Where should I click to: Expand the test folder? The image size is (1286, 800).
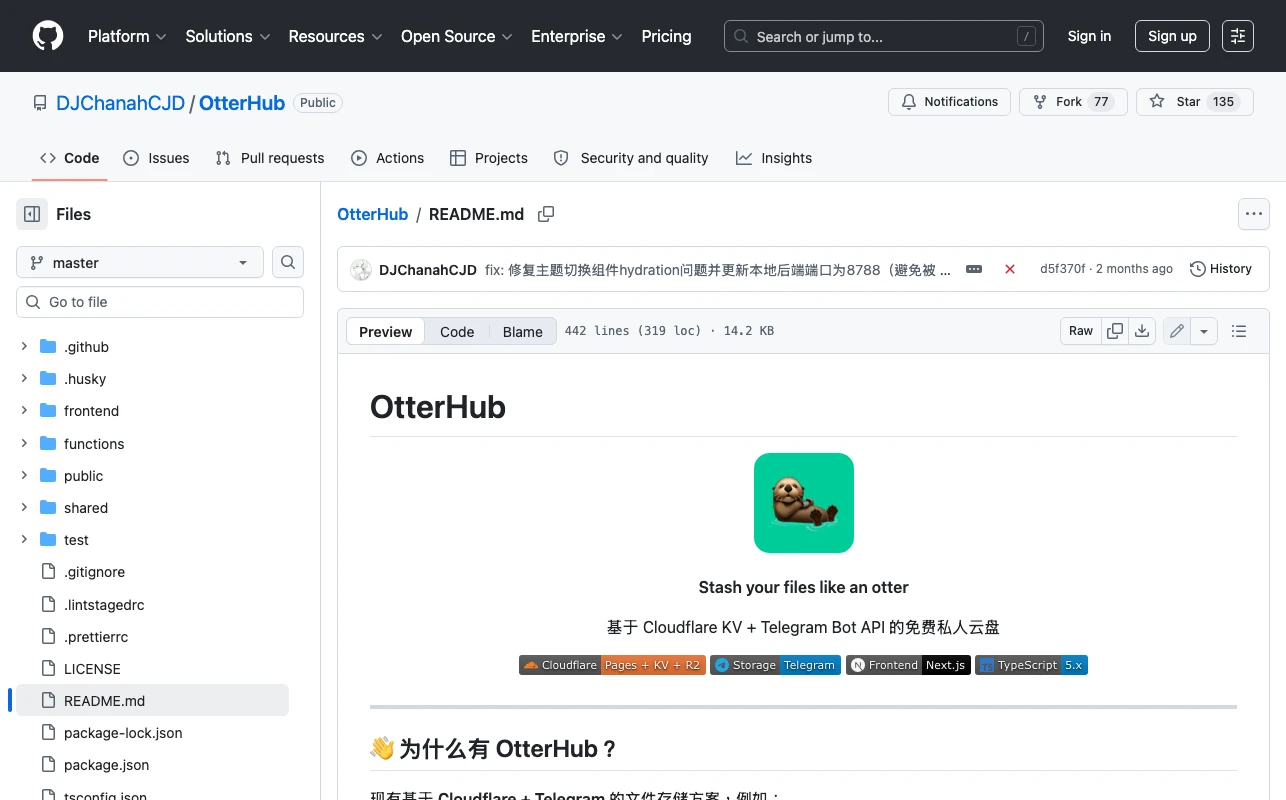coord(25,539)
